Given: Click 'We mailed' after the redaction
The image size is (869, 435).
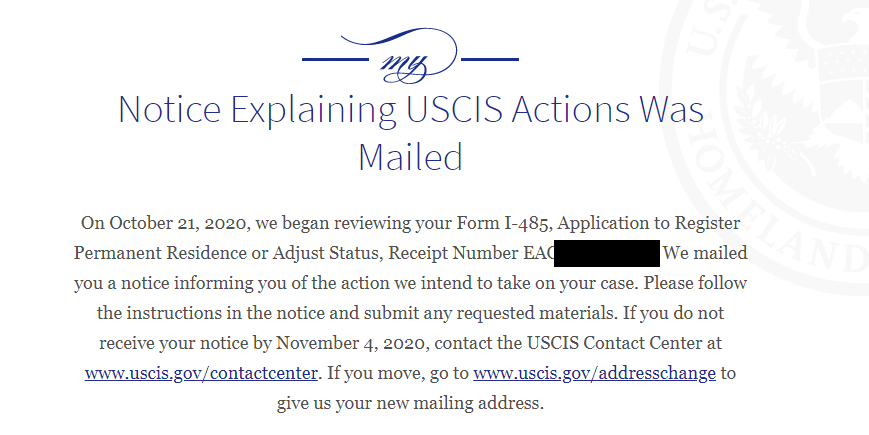Looking at the screenshot, I should [x=705, y=253].
